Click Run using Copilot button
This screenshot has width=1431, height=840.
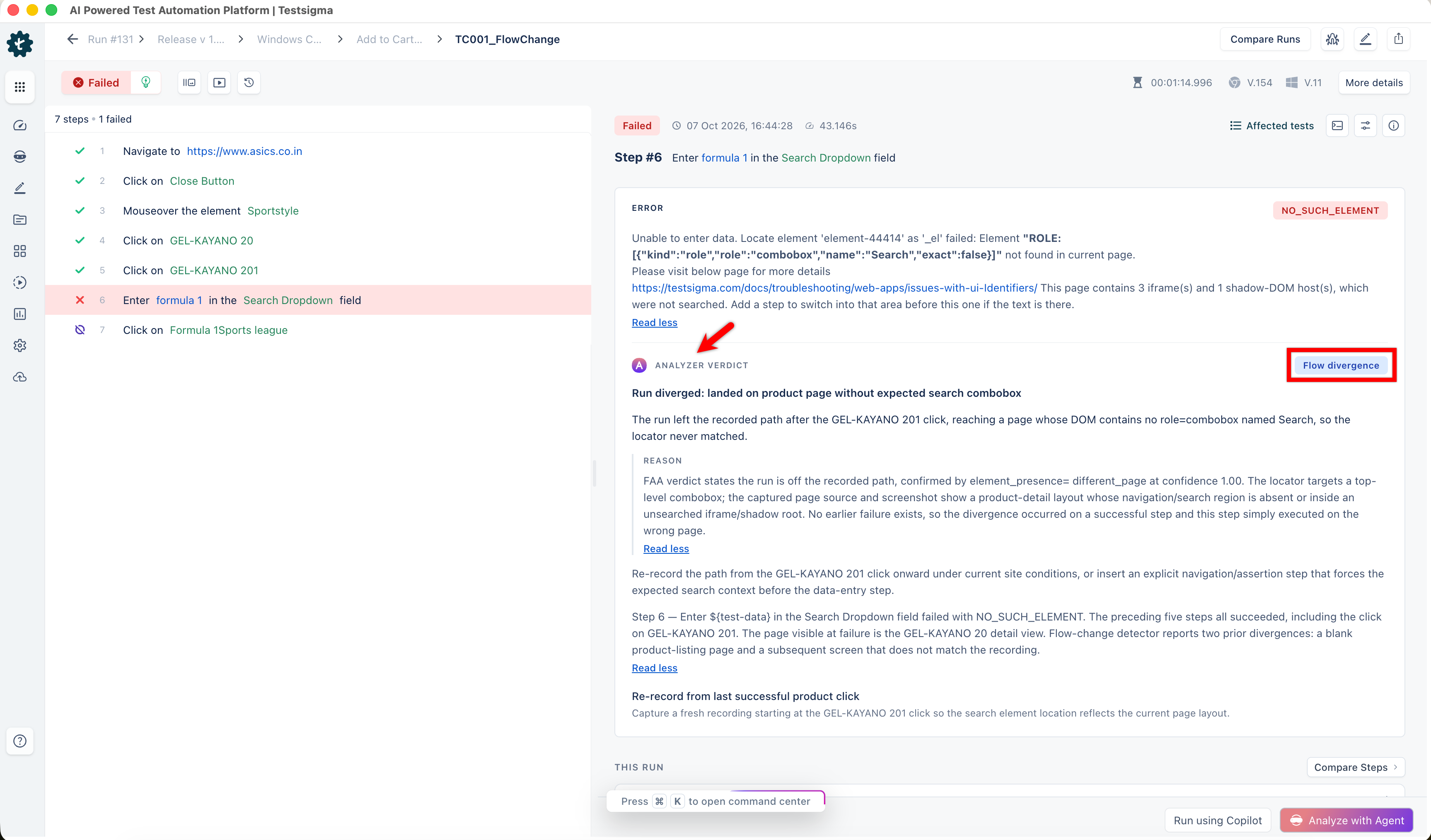pyautogui.click(x=1218, y=820)
